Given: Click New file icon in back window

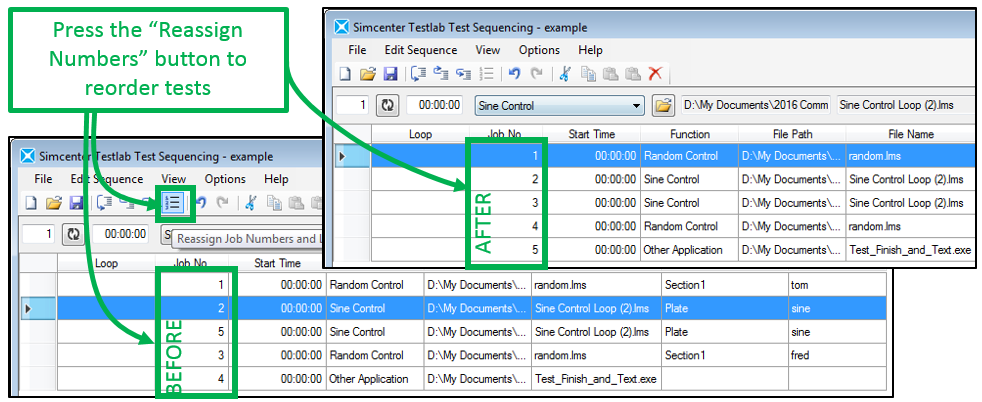Looking at the screenshot, I should (31, 203).
